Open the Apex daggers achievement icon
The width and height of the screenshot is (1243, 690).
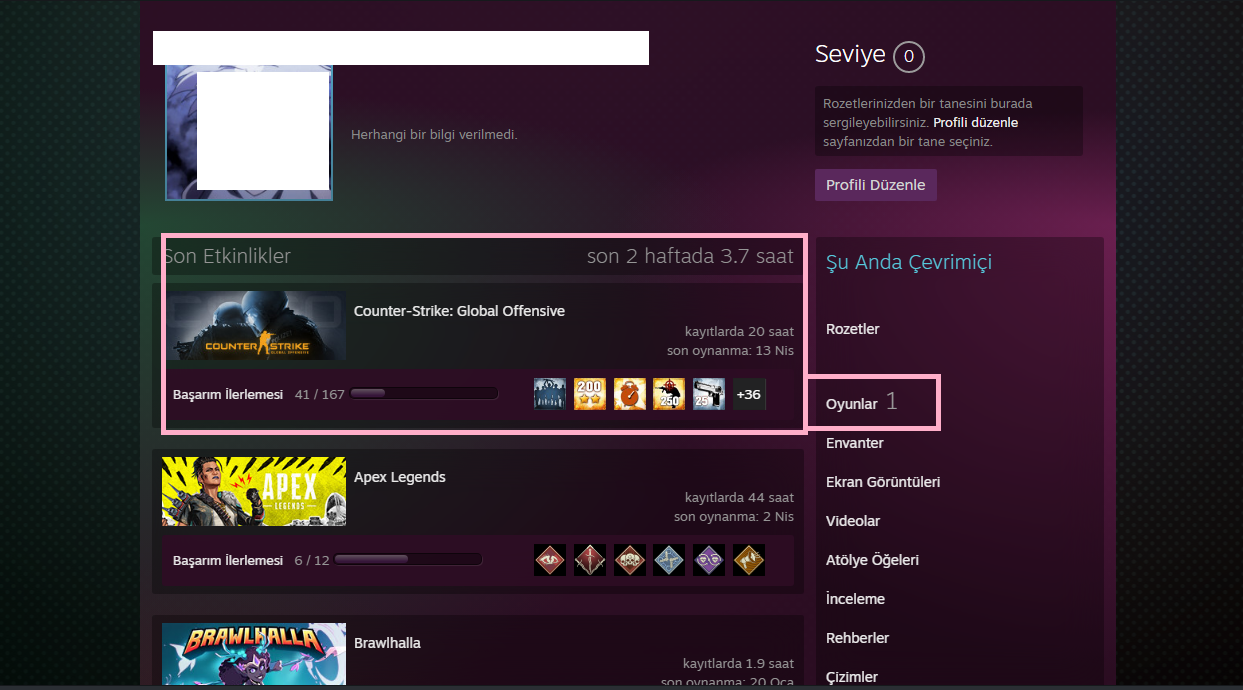590,560
